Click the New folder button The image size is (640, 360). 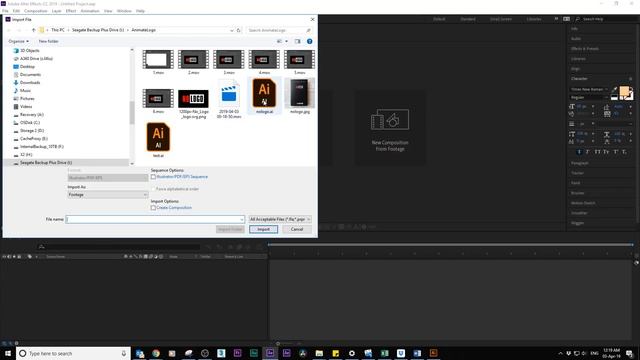[x=48, y=41]
